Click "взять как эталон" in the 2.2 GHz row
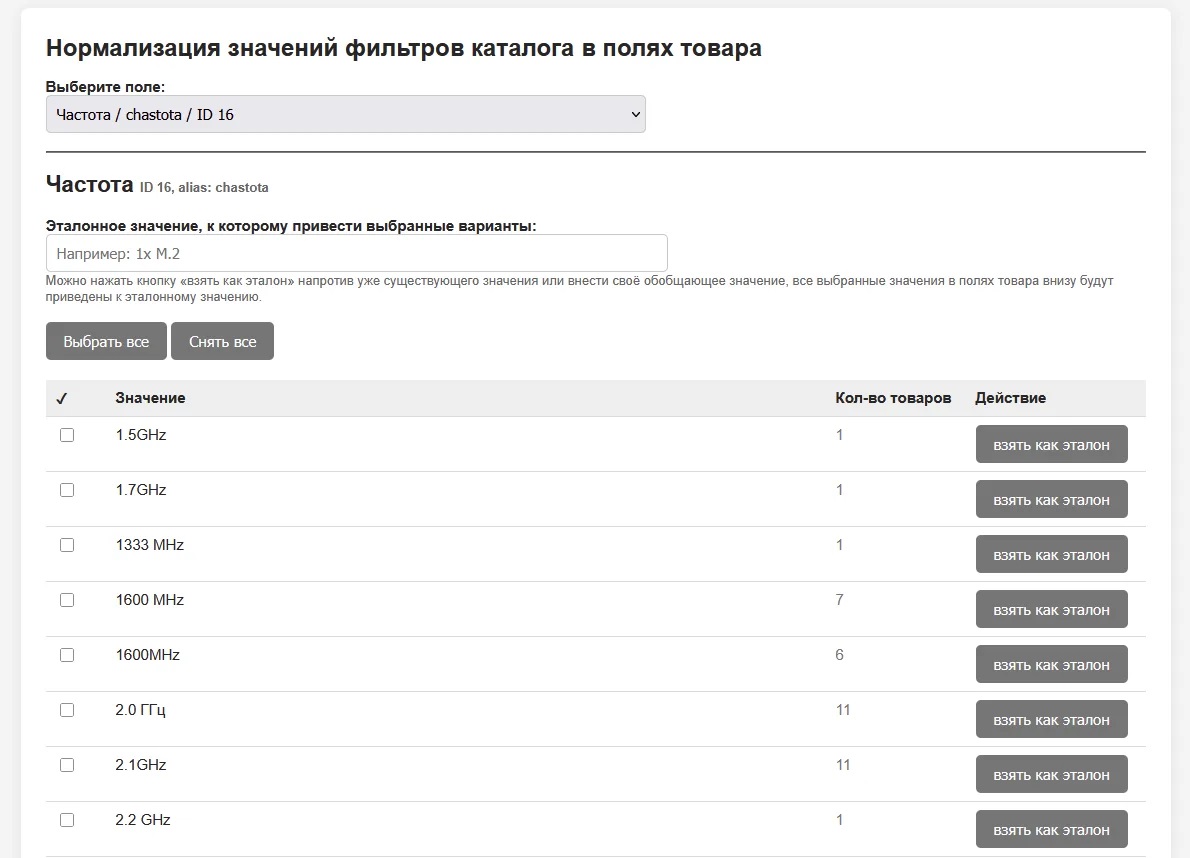1190x858 pixels. coord(1051,829)
